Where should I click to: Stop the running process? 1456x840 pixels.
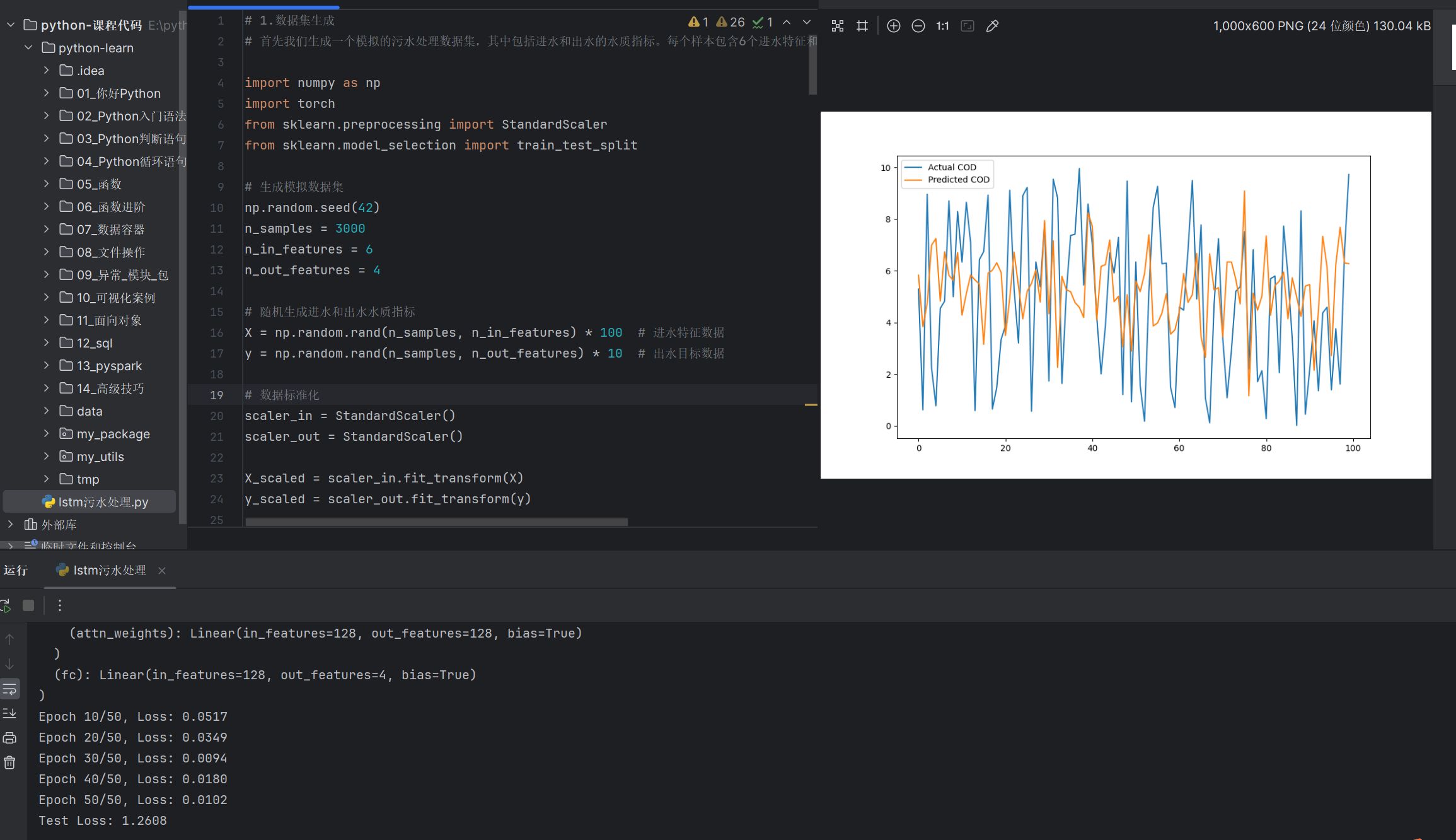click(x=28, y=605)
